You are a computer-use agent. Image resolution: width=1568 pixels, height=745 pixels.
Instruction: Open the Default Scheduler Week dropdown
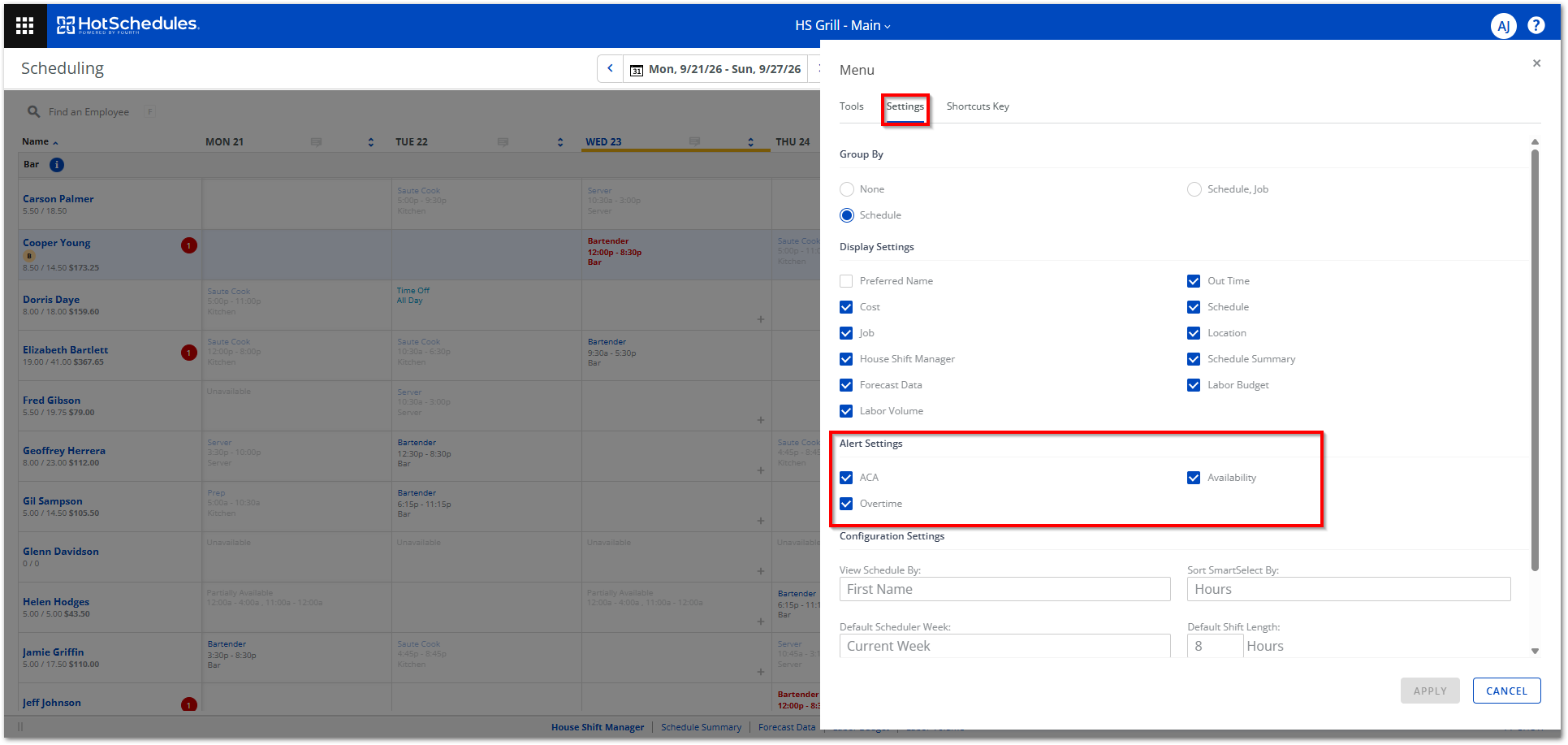coord(1004,646)
